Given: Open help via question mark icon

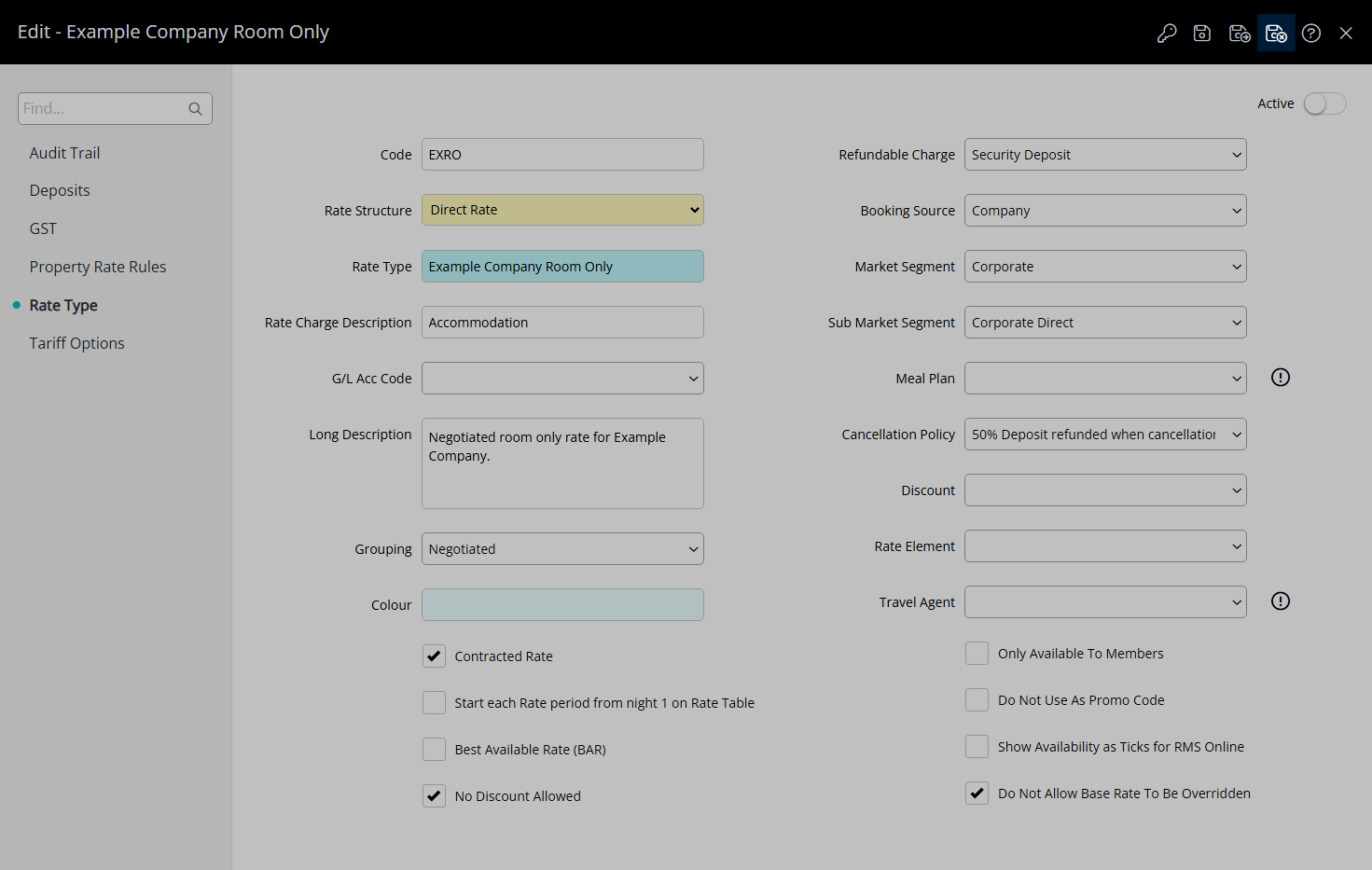Looking at the screenshot, I should click(x=1311, y=34).
